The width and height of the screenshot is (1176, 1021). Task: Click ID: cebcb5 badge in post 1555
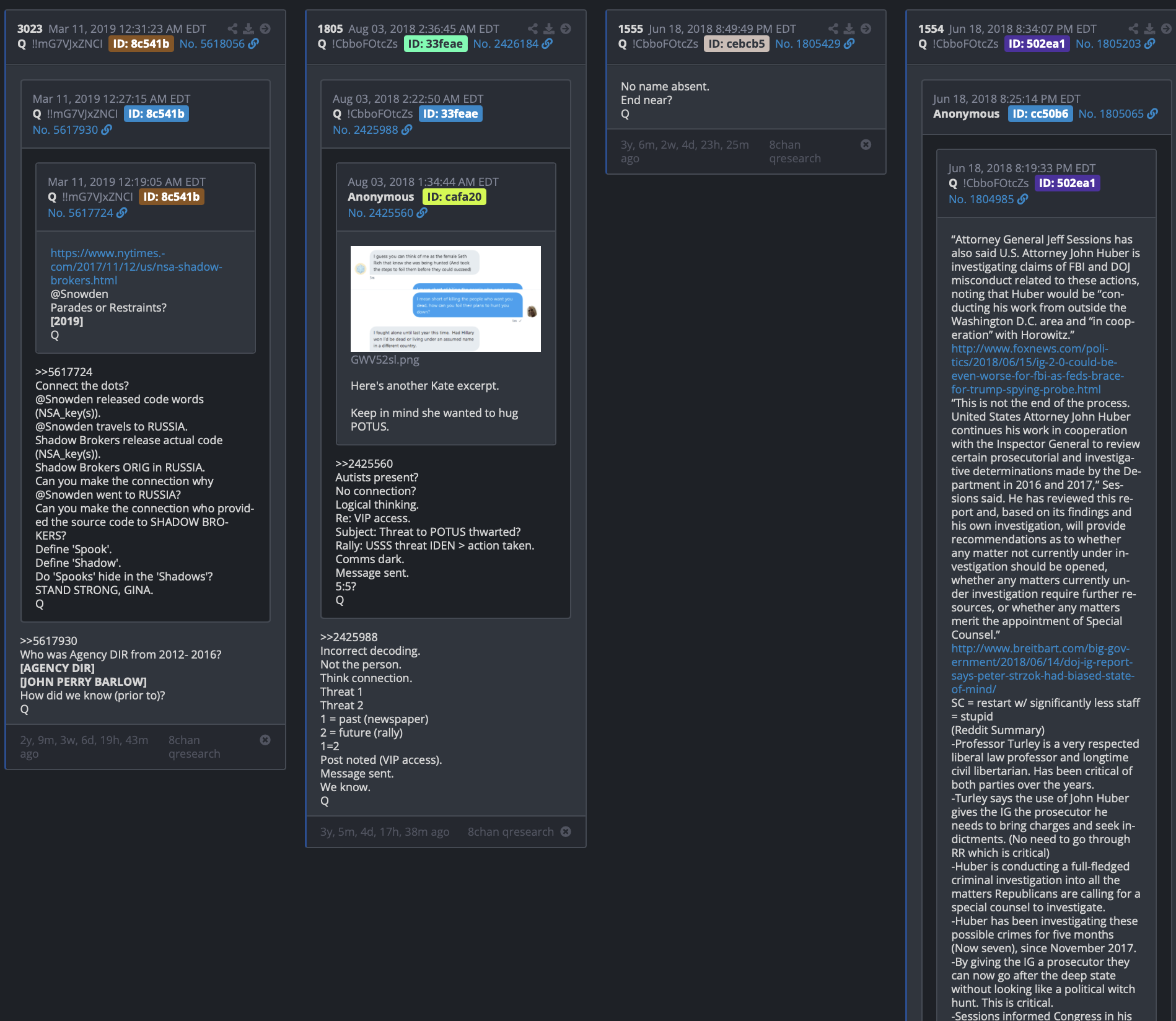[737, 44]
